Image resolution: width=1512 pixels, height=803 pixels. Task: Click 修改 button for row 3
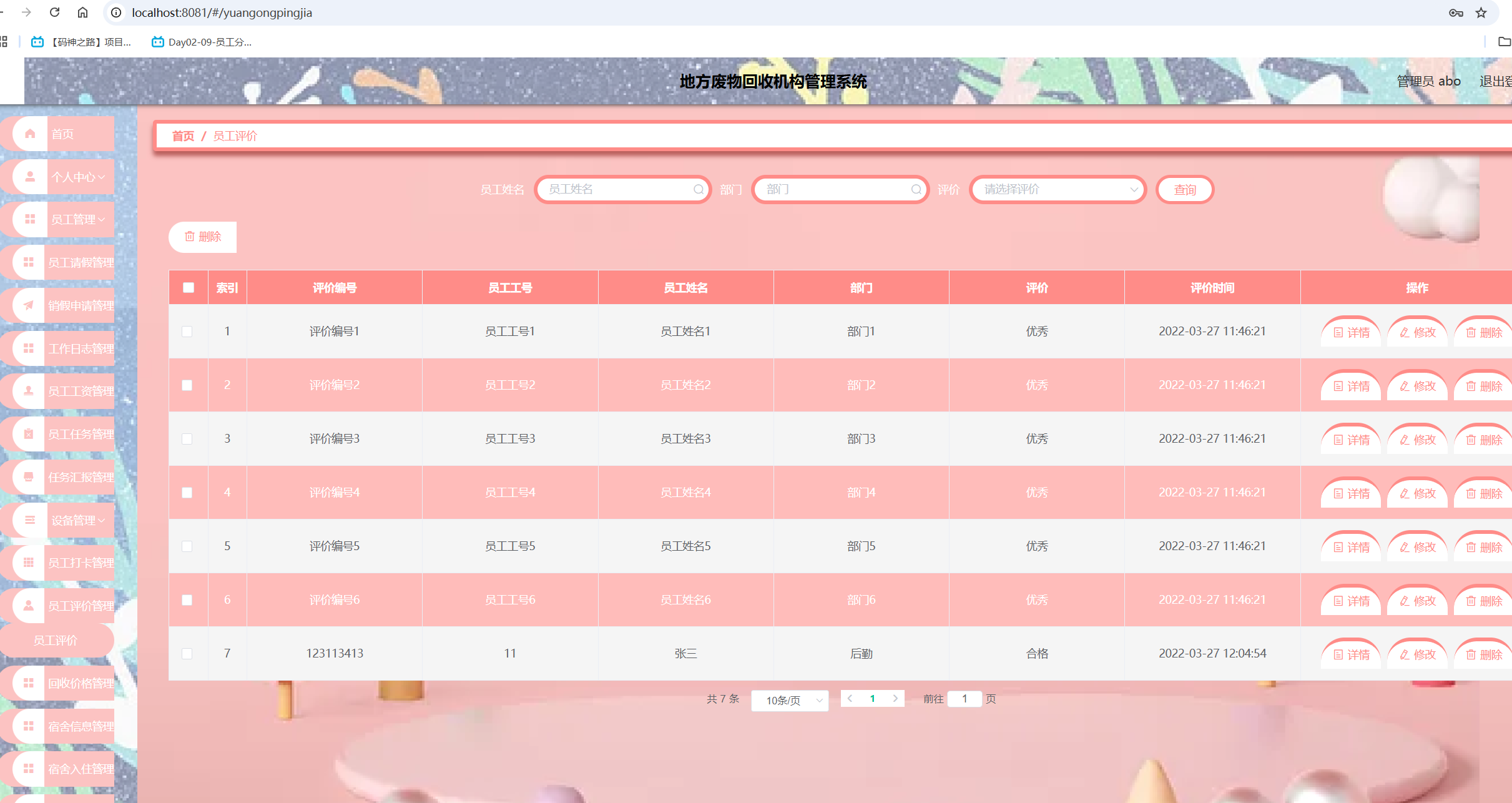point(1417,440)
